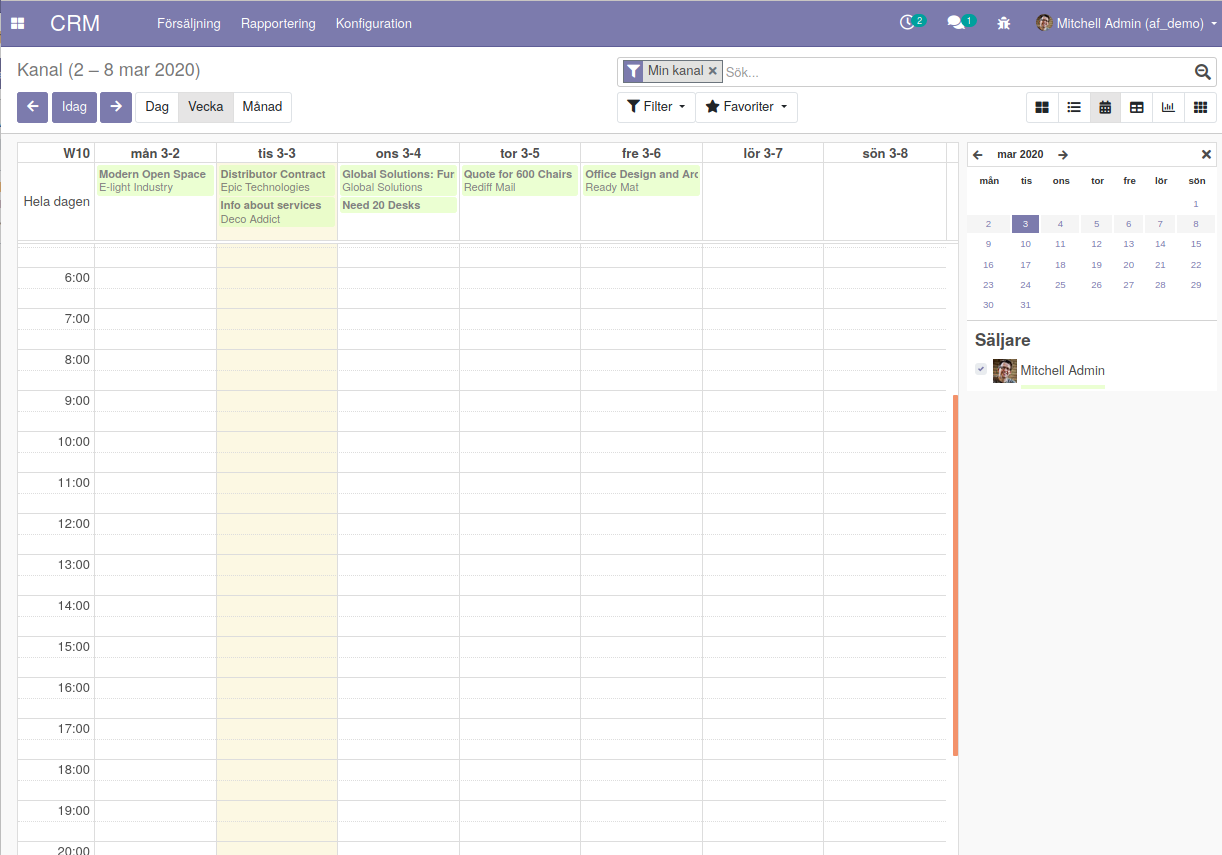This screenshot has height=855, width=1222.
Task: Click in the Sök search field
Action: (955, 72)
